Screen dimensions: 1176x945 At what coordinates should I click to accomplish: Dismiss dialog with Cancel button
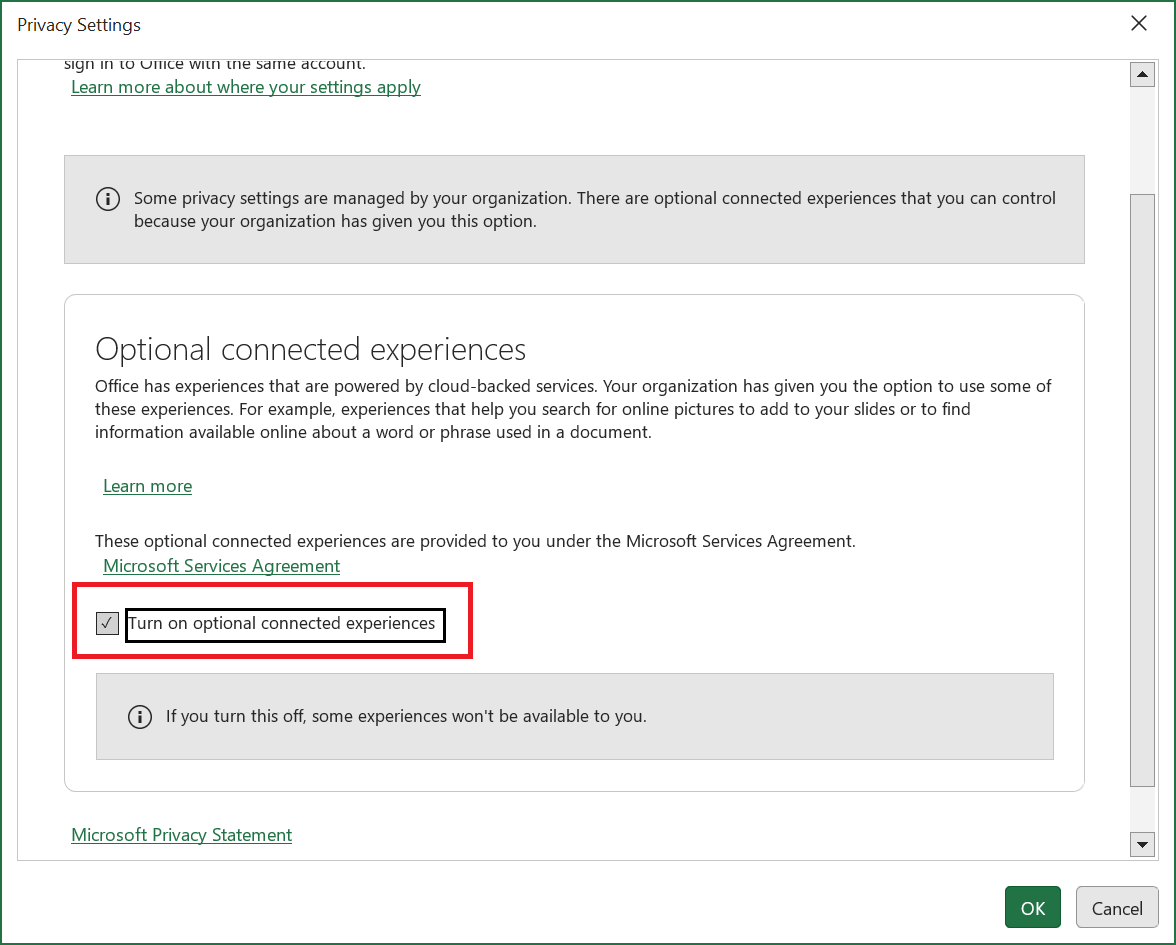pyautogui.click(x=1117, y=908)
